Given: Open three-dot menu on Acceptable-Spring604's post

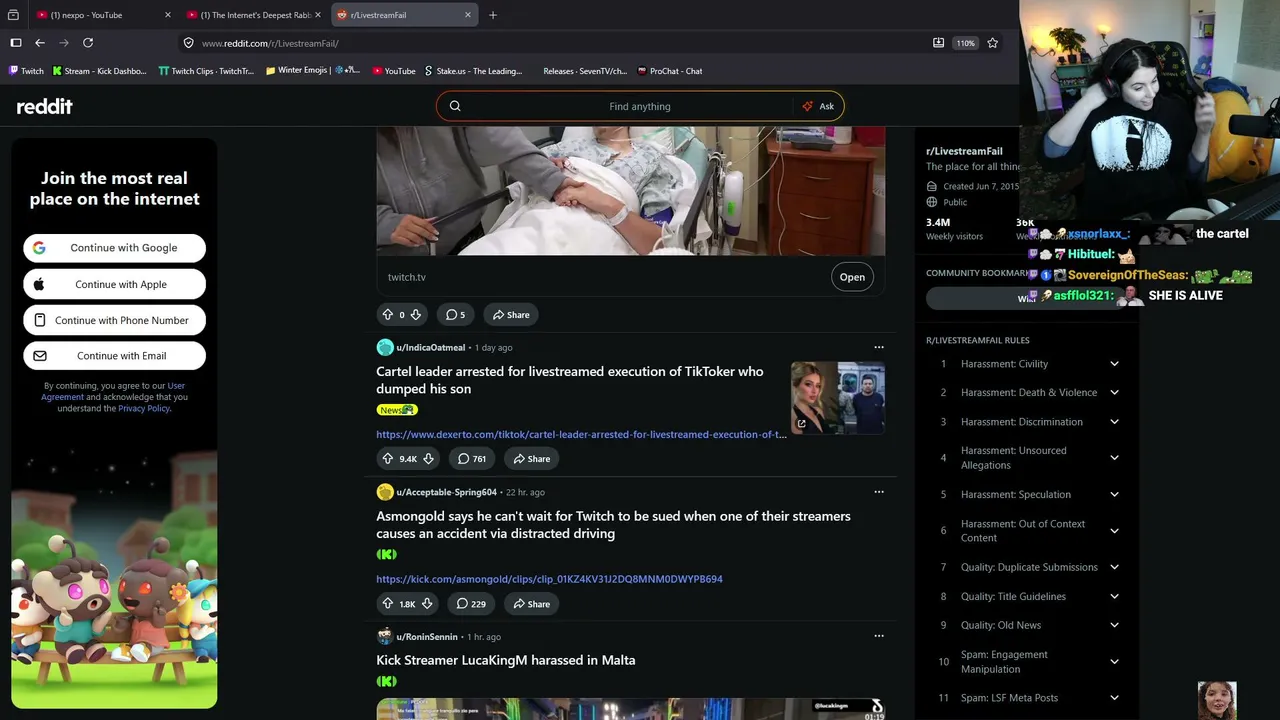Looking at the screenshot, I should pos(879,492).
